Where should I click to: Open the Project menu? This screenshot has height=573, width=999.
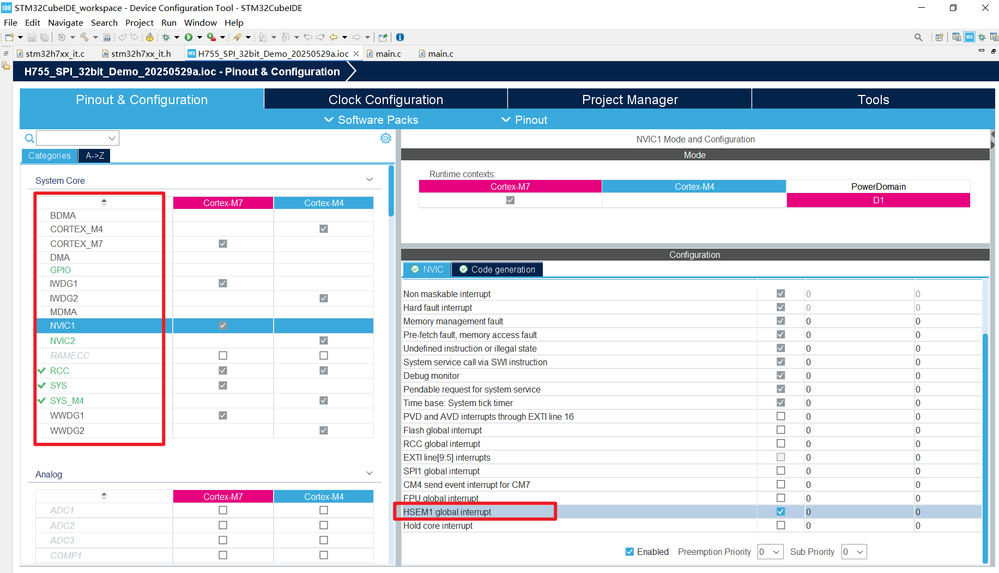(139, 22)
